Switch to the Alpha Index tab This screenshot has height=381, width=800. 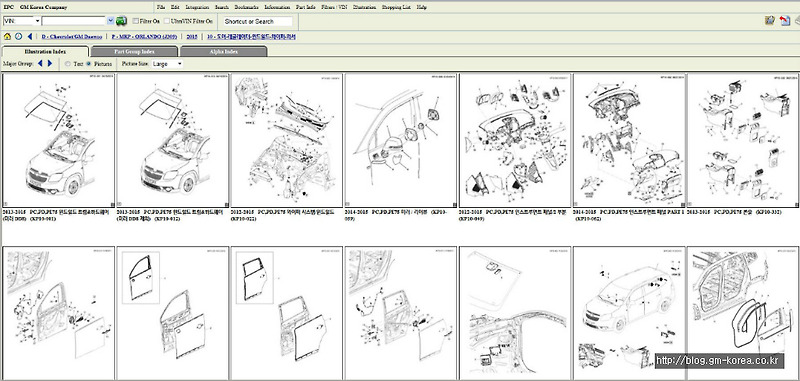pyautogui.click(x=223, y=52)
